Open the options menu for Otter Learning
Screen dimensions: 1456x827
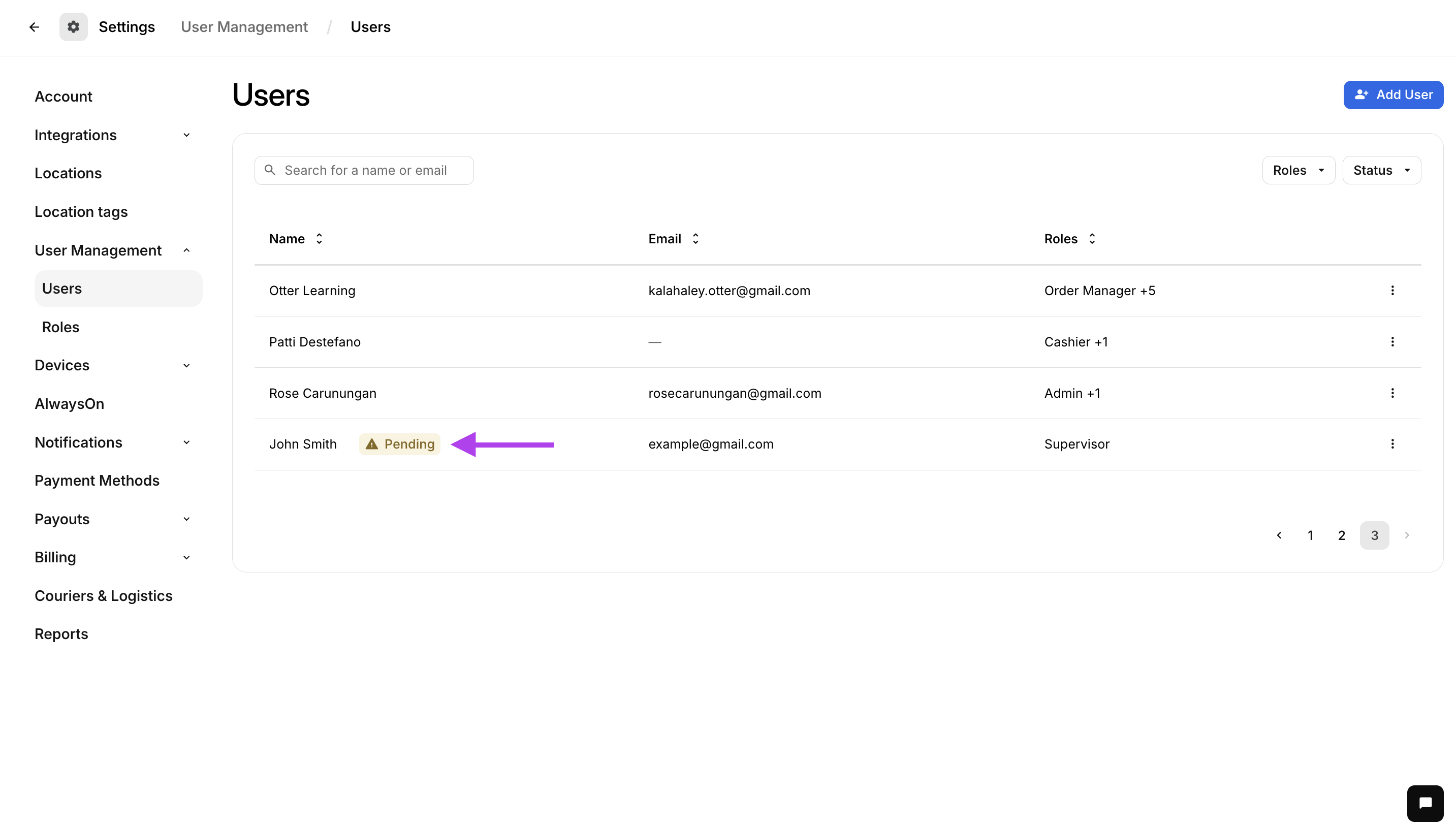tap(1392, 290)
